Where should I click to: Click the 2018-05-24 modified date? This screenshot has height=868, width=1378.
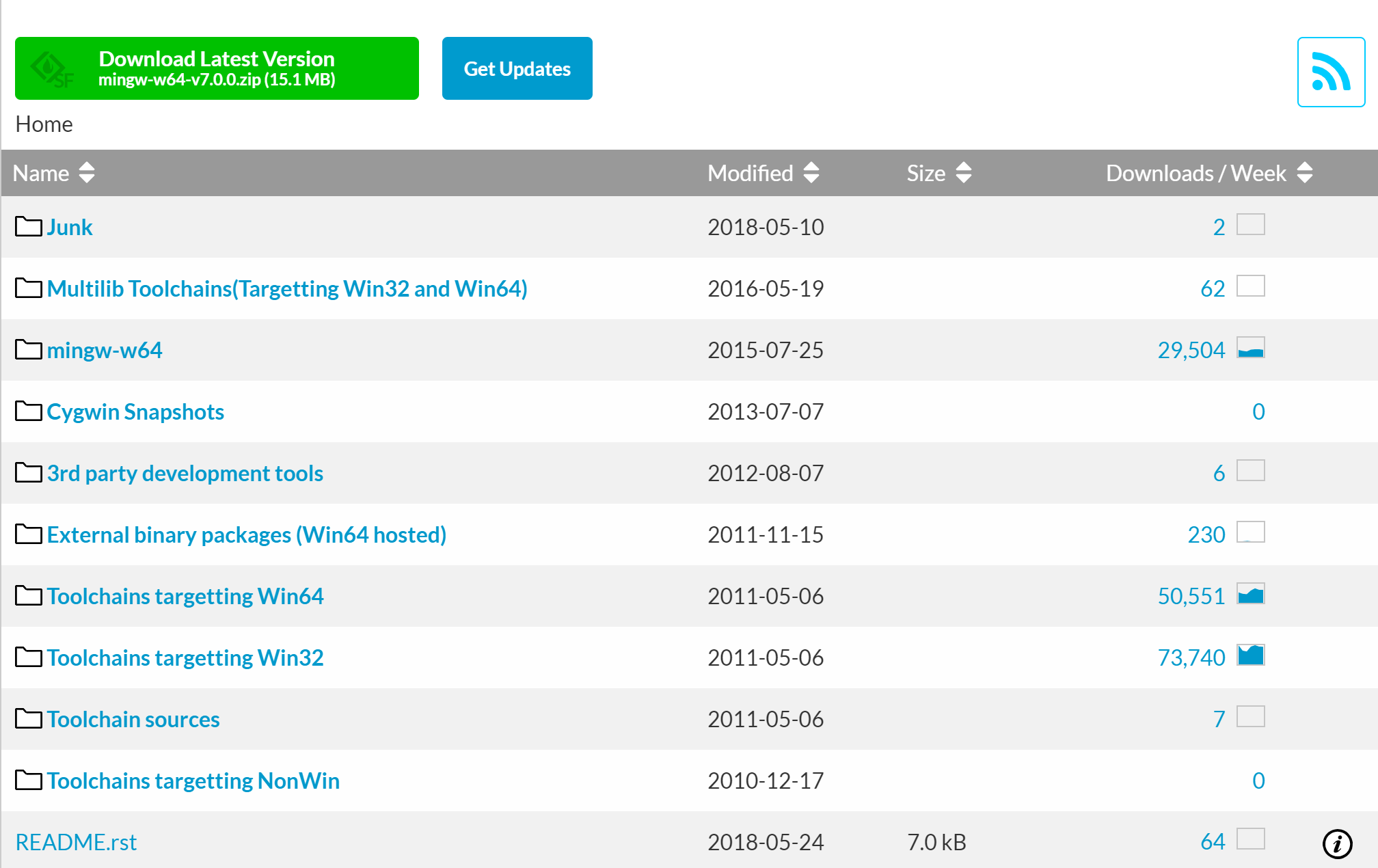[766, 842]
